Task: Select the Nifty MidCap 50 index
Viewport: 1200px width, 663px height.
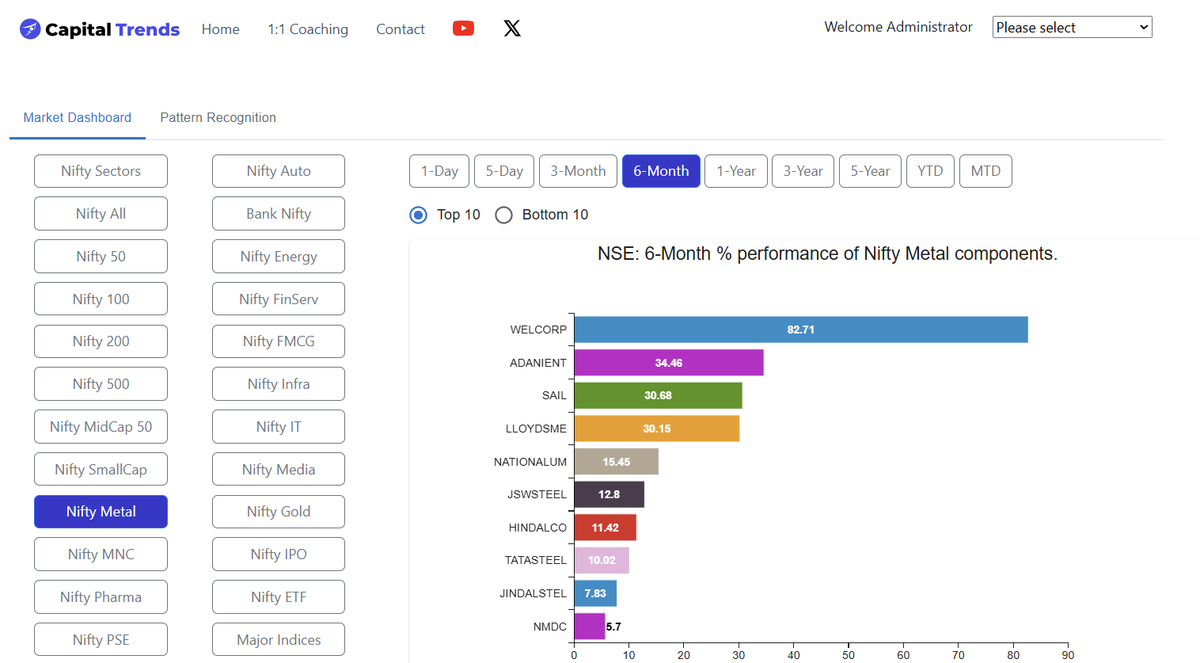Action: point(101,427)
